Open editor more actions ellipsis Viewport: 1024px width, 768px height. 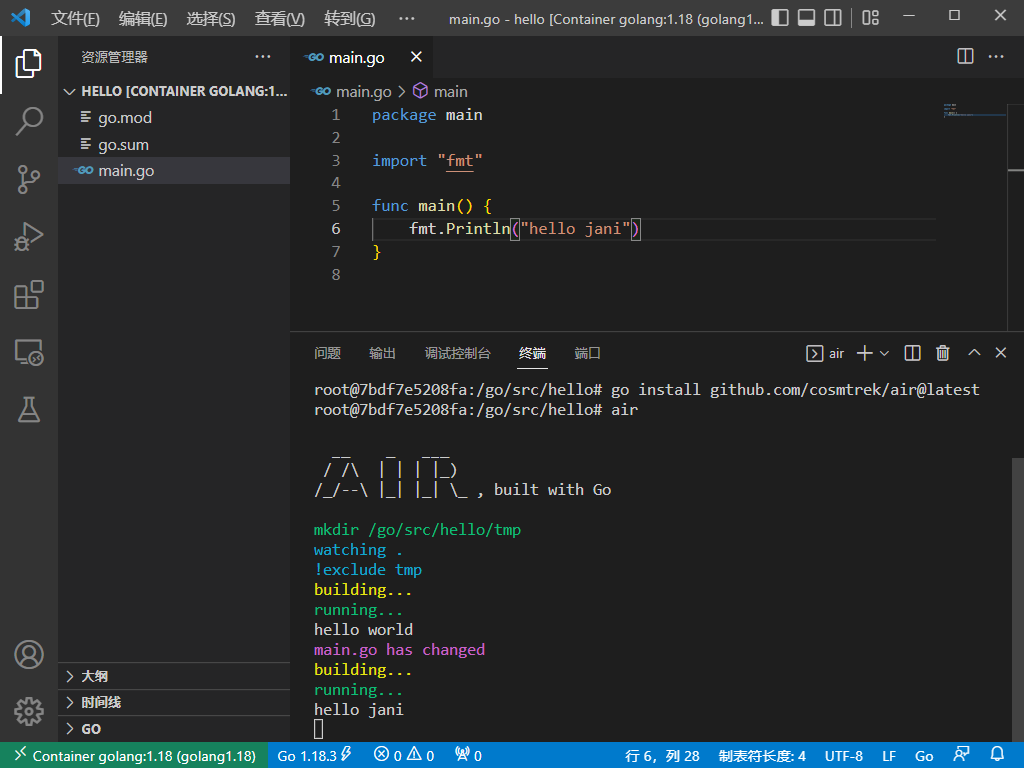point(996,57)
